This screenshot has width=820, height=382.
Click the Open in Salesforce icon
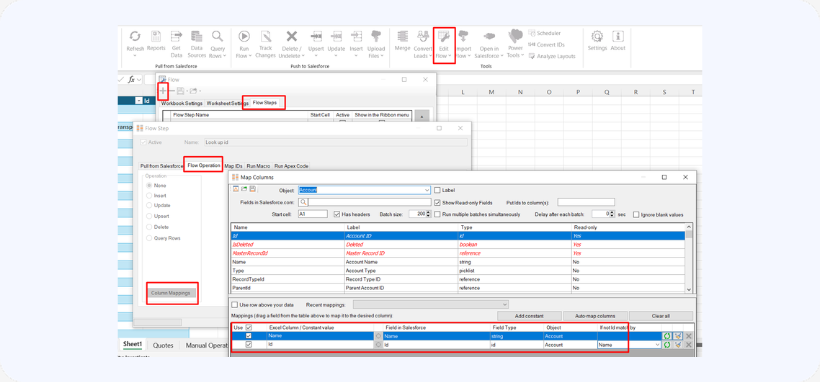[x=489, y=36]
